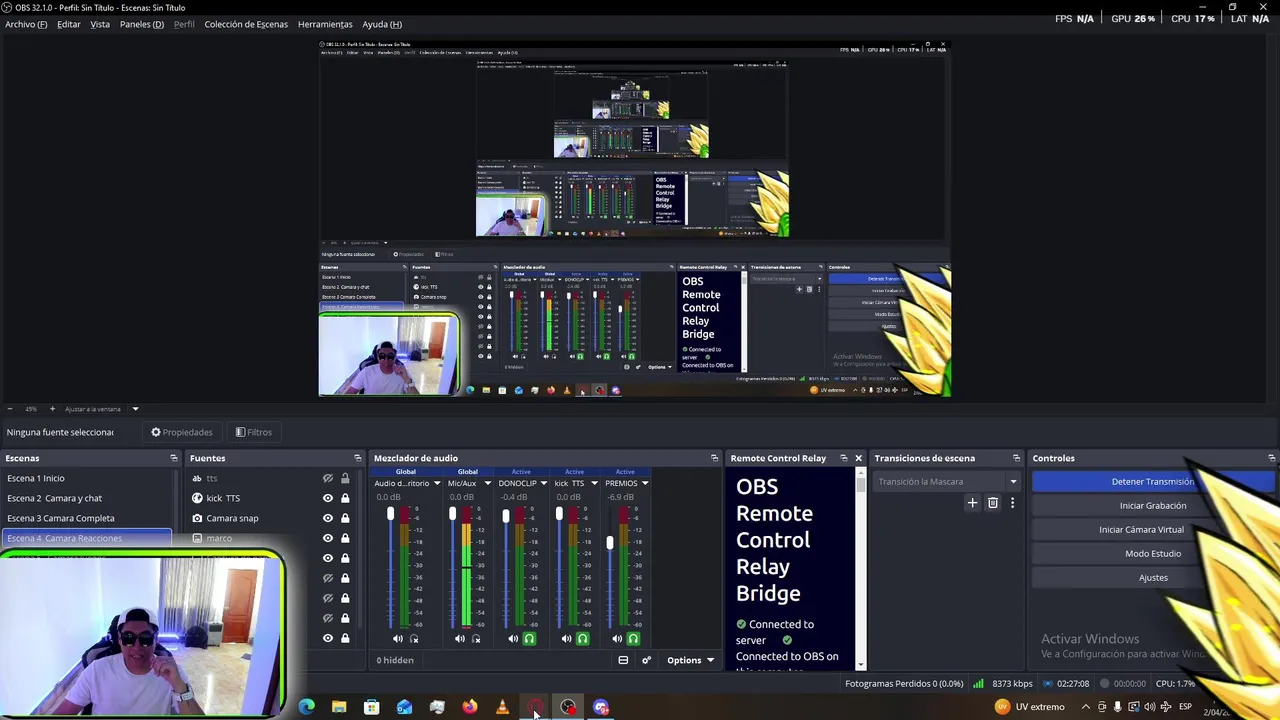The image size is (1280, 720).
Task: Show the tts source with eye icon
Action: 328,478
